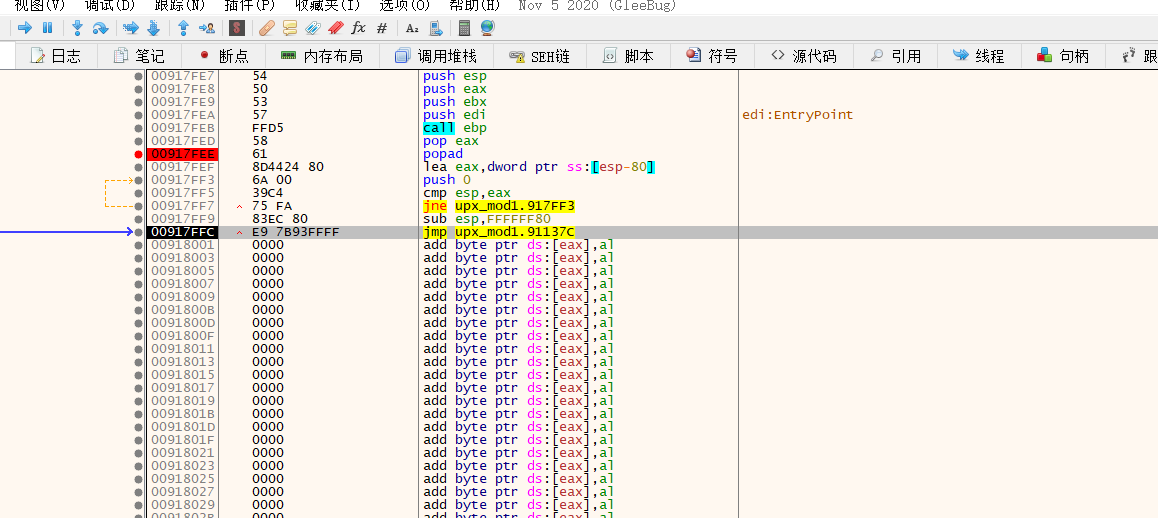Image resolution: width=1158 pixels, height=518 pixels.
Task: Select the popad instruction
Action: [x=443, y=154]
